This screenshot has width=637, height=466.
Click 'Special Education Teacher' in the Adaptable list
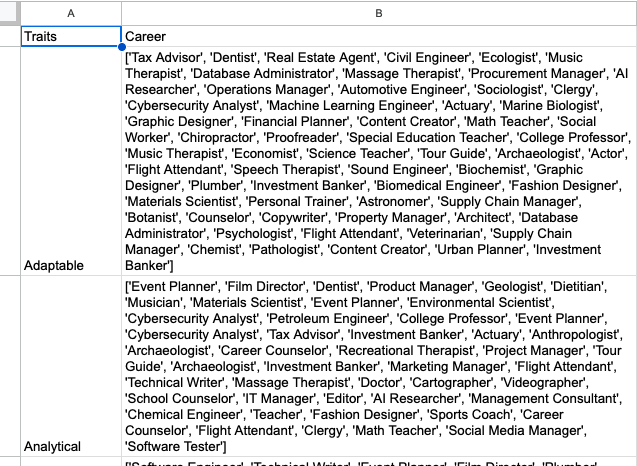coord(426,137)
